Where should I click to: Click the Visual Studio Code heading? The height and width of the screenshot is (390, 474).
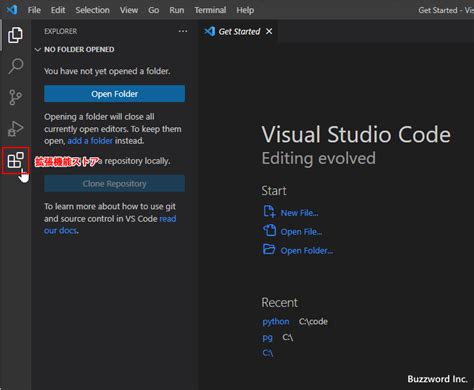pyautogui.click(x=356, y=135)
